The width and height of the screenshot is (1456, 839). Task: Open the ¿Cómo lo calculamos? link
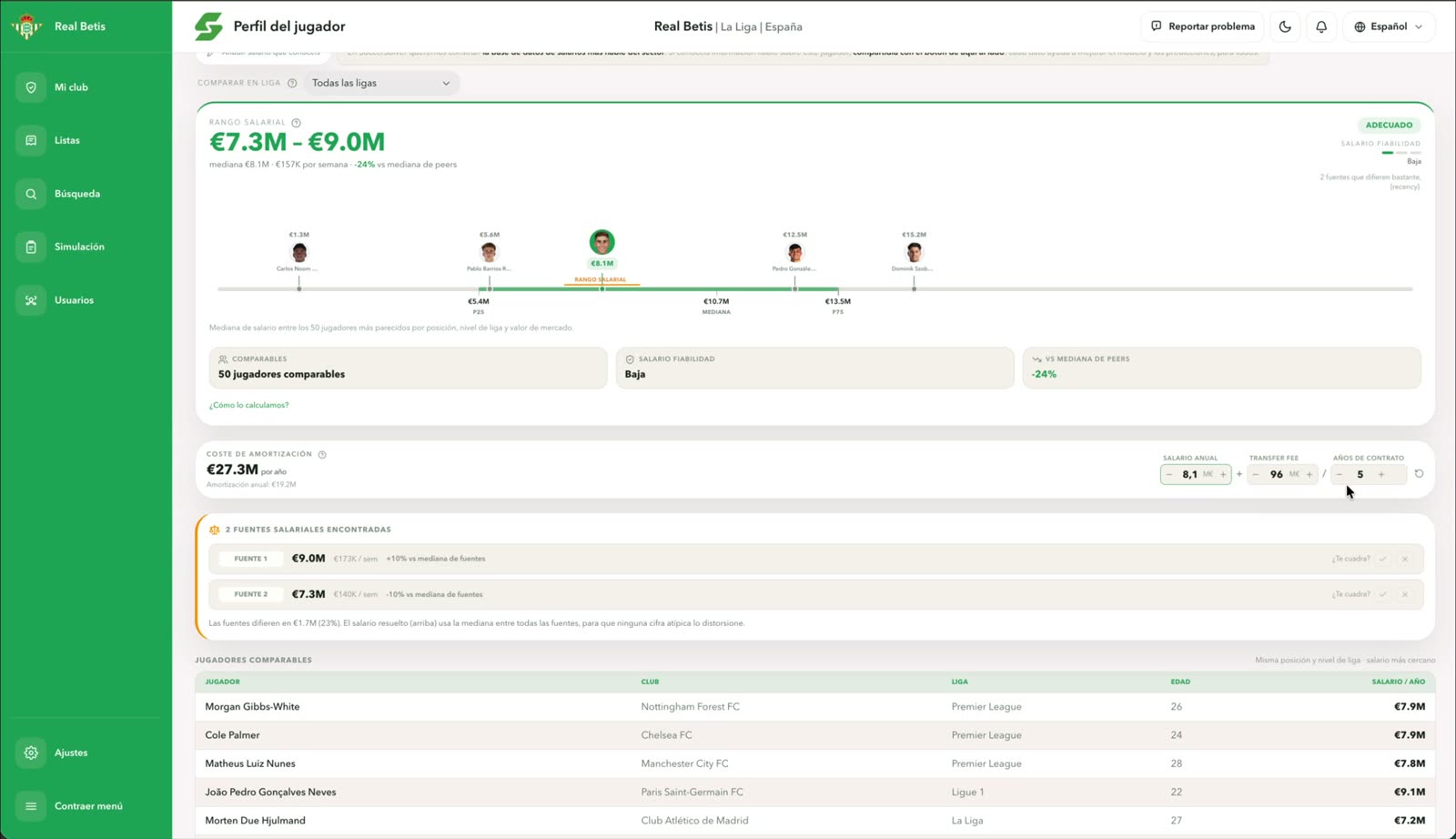coord(248,405)
